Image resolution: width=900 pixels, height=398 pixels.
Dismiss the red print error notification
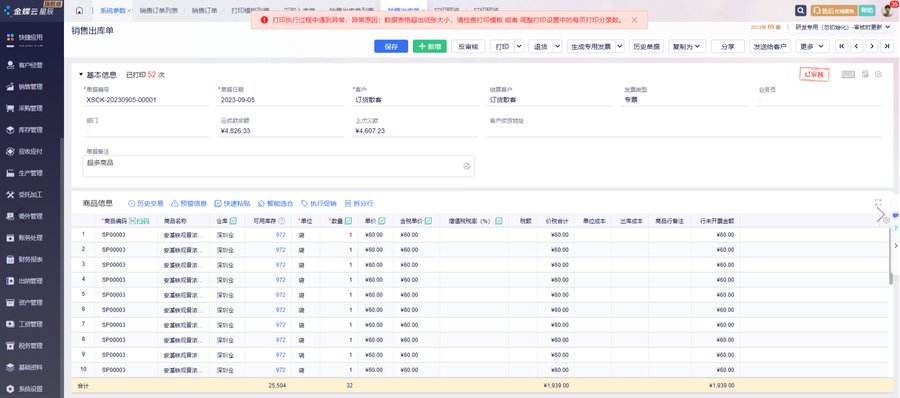click(634, 20)
